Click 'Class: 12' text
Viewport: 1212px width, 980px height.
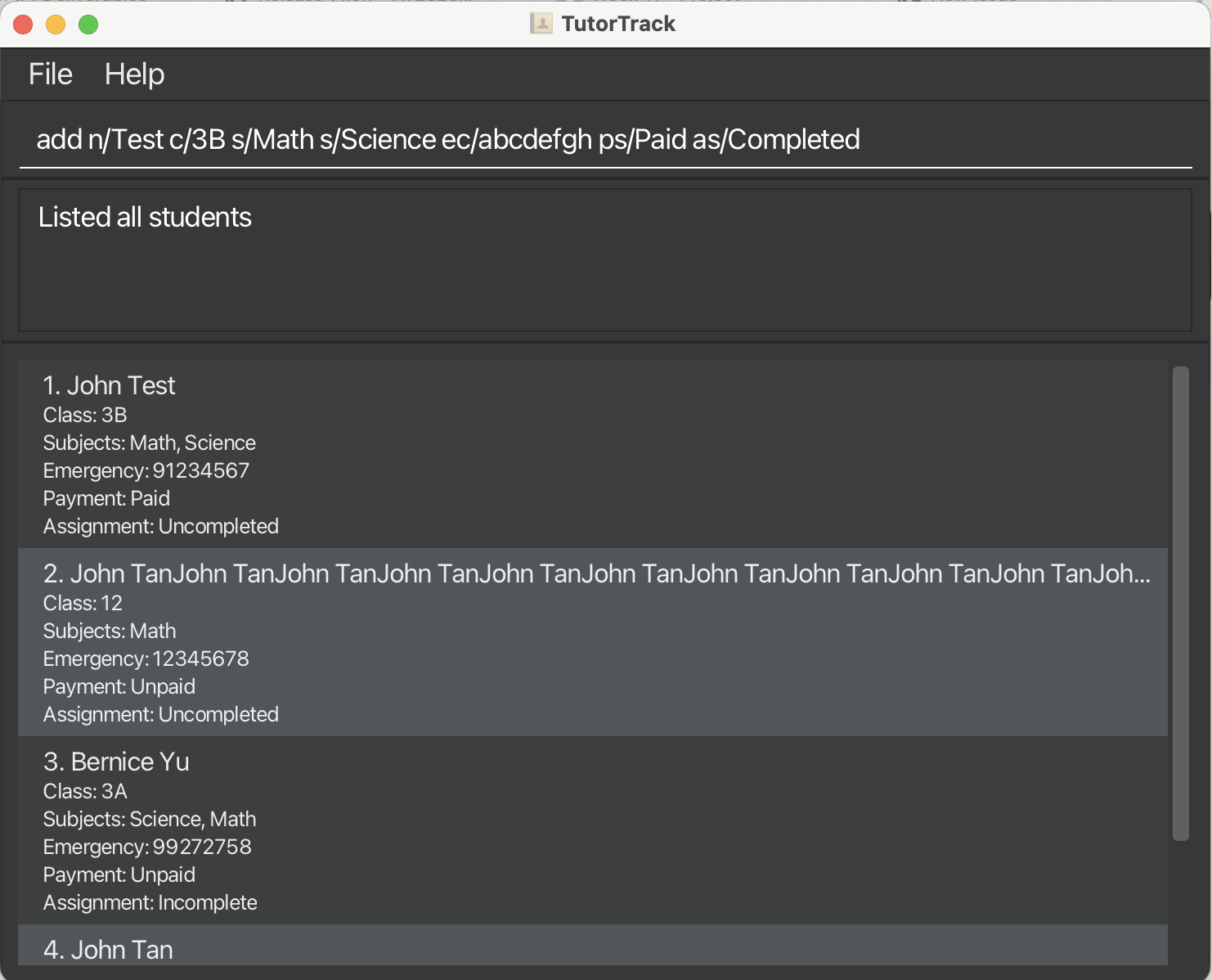(x=83, y=603)
